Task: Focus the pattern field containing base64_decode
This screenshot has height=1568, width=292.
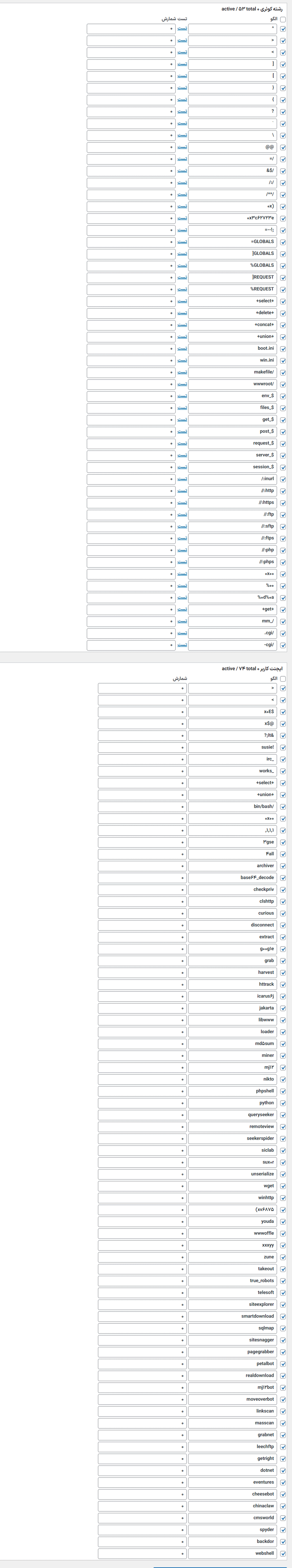Action: 232,878
